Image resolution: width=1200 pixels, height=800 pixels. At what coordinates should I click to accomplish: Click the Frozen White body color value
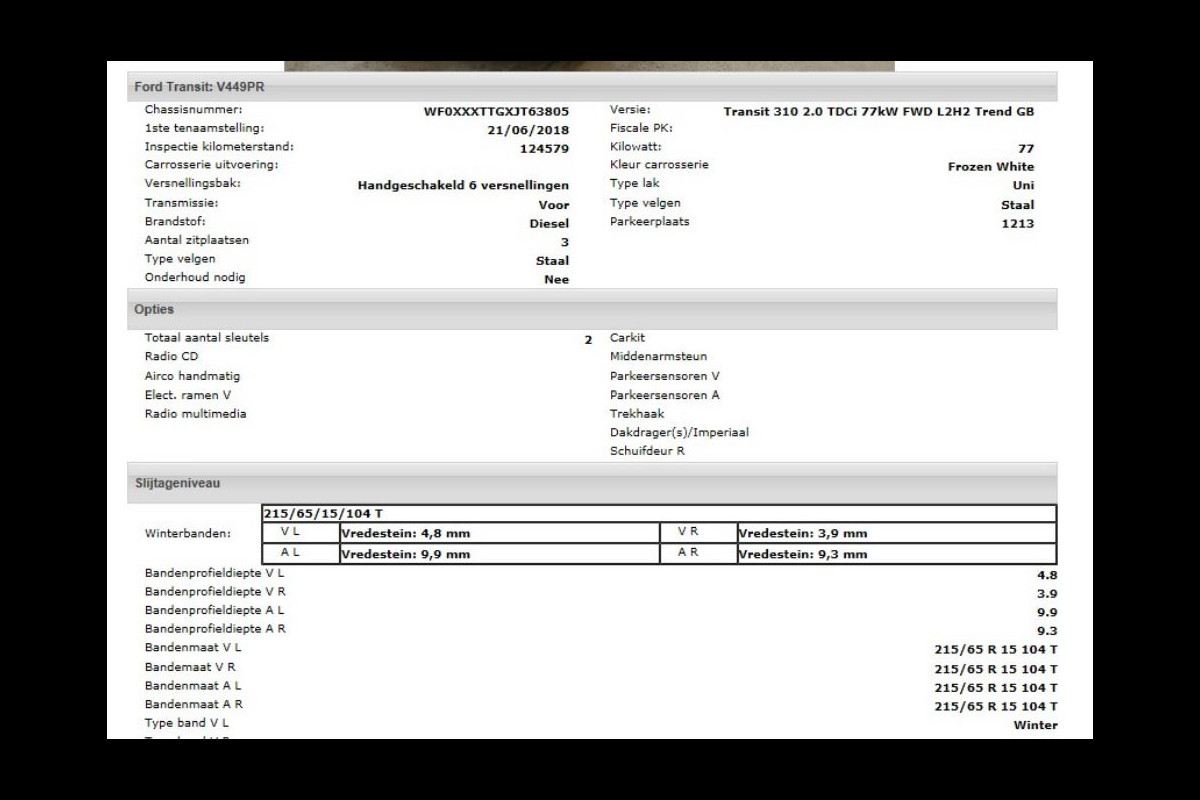(x=990, y=167)
